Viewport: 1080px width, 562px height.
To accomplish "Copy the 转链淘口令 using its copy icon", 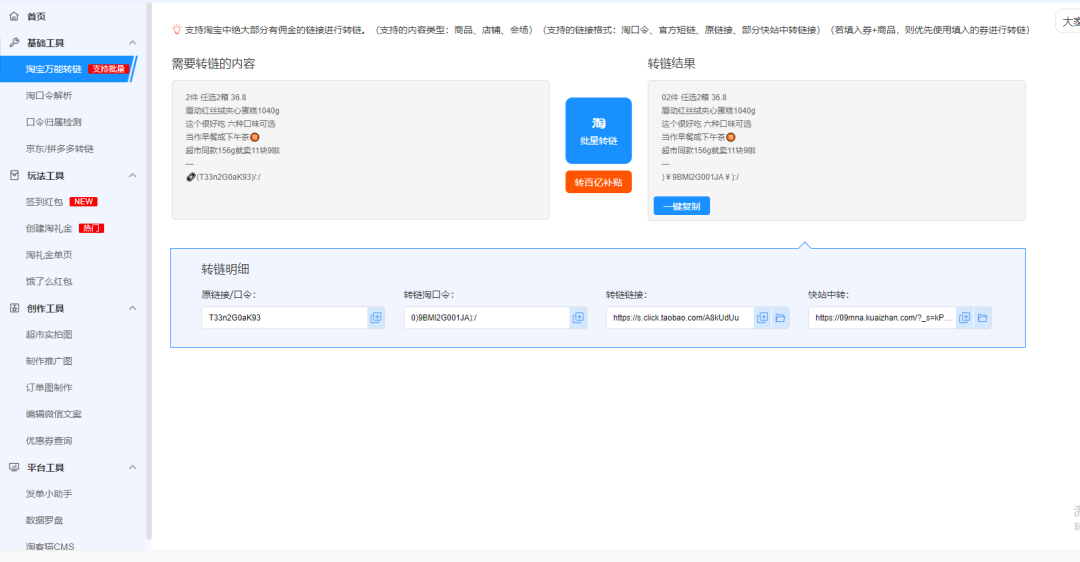I will (x=578, y=318).
